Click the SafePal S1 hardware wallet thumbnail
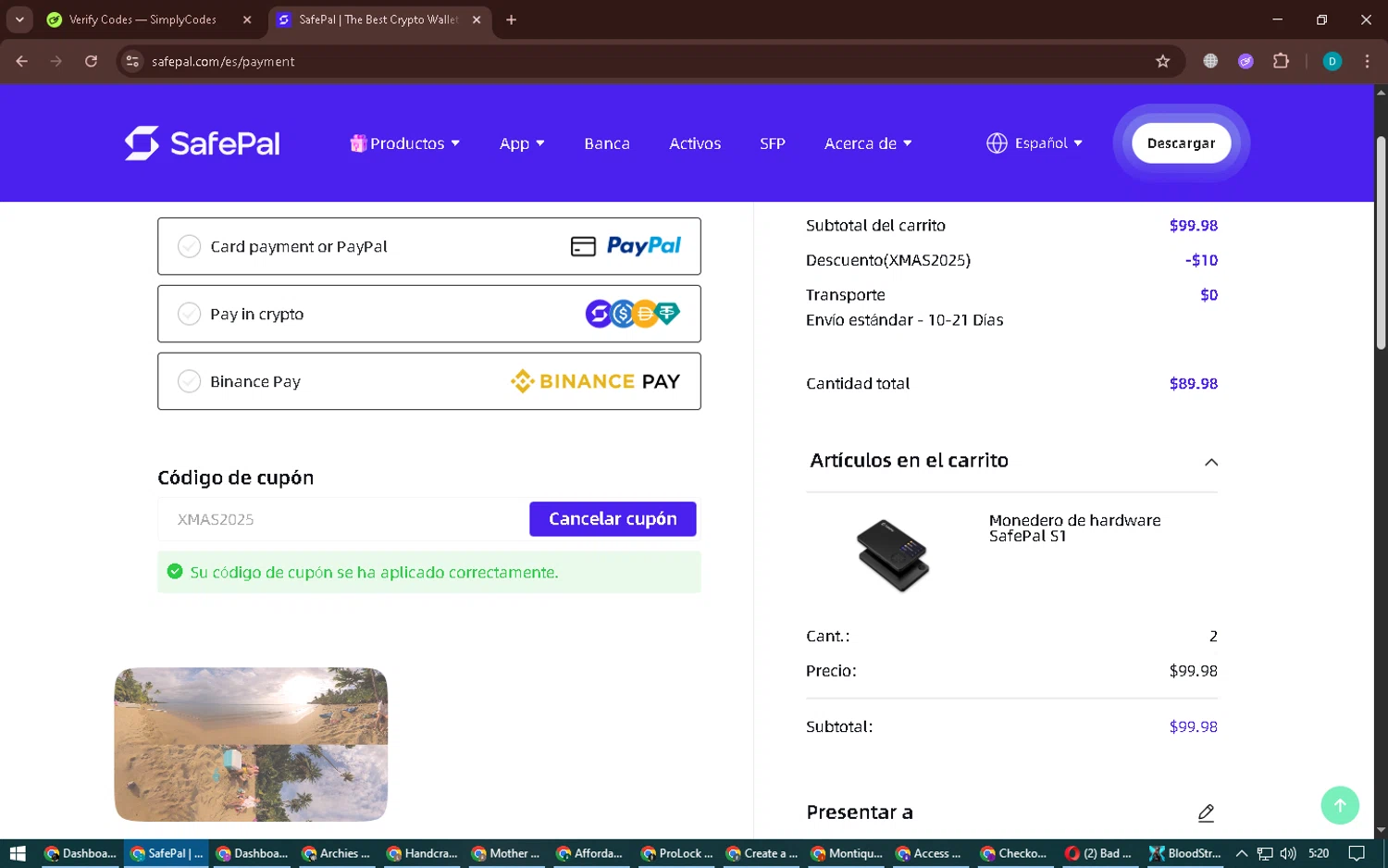 tap(893, 555)
